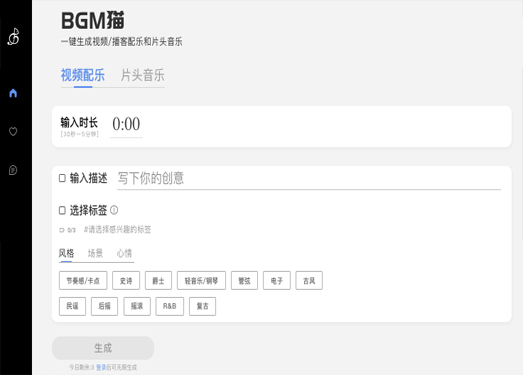Click the BGM猫 title text
Viewport: 523px width, 375px height.
tap(93, 21)
